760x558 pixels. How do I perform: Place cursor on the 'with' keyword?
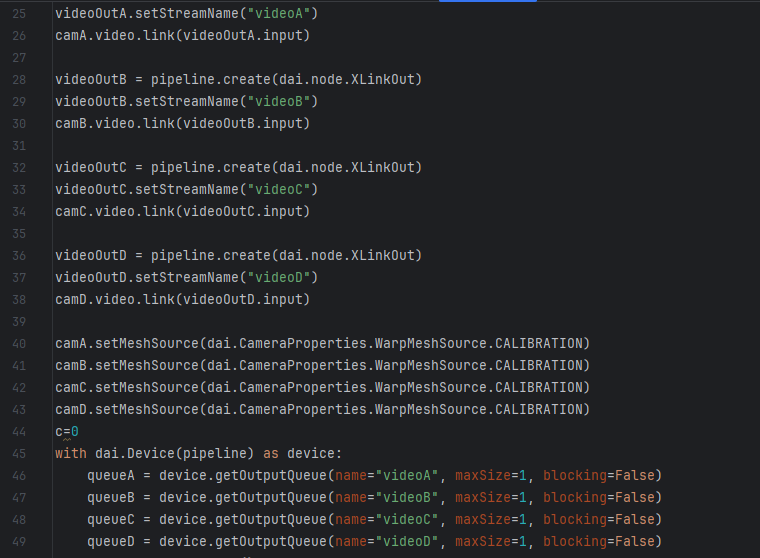(x=71, y=454)
